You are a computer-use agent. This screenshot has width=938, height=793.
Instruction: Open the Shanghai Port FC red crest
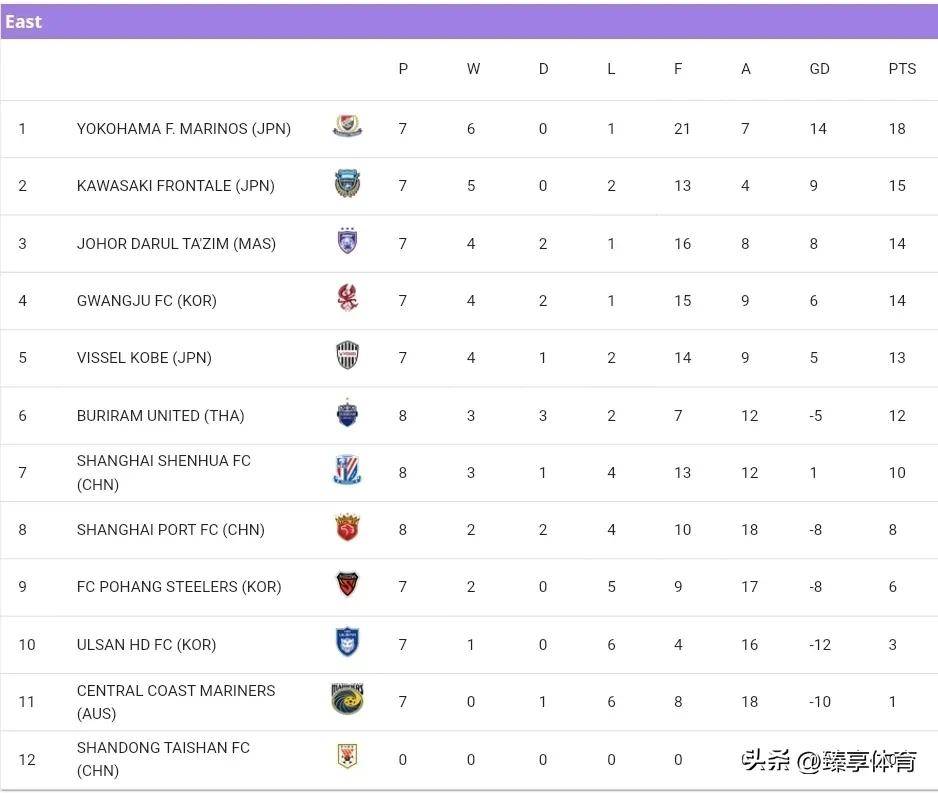(x=348, y=527)
